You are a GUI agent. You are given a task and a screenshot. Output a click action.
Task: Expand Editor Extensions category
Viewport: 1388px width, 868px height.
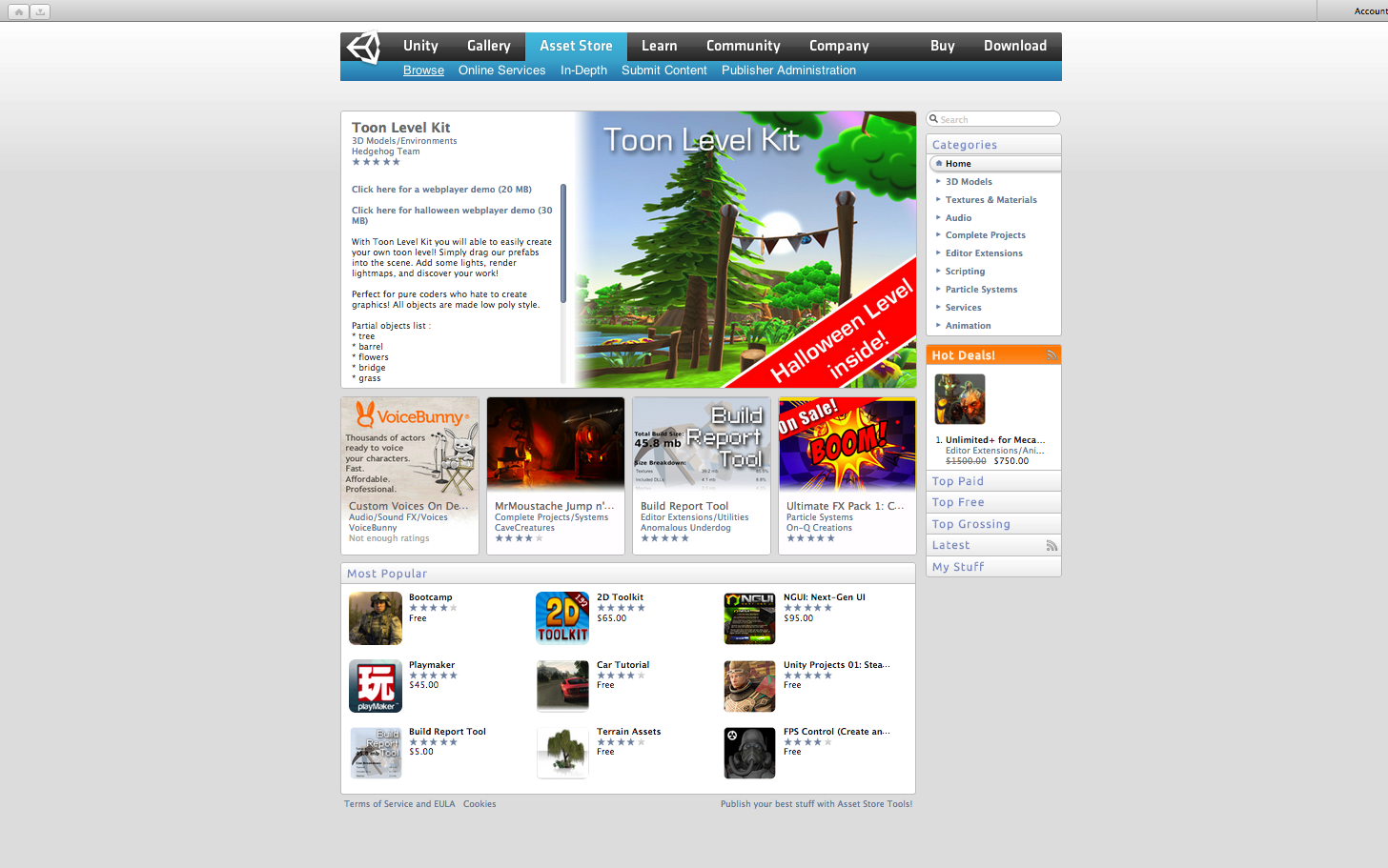point(984,253)
